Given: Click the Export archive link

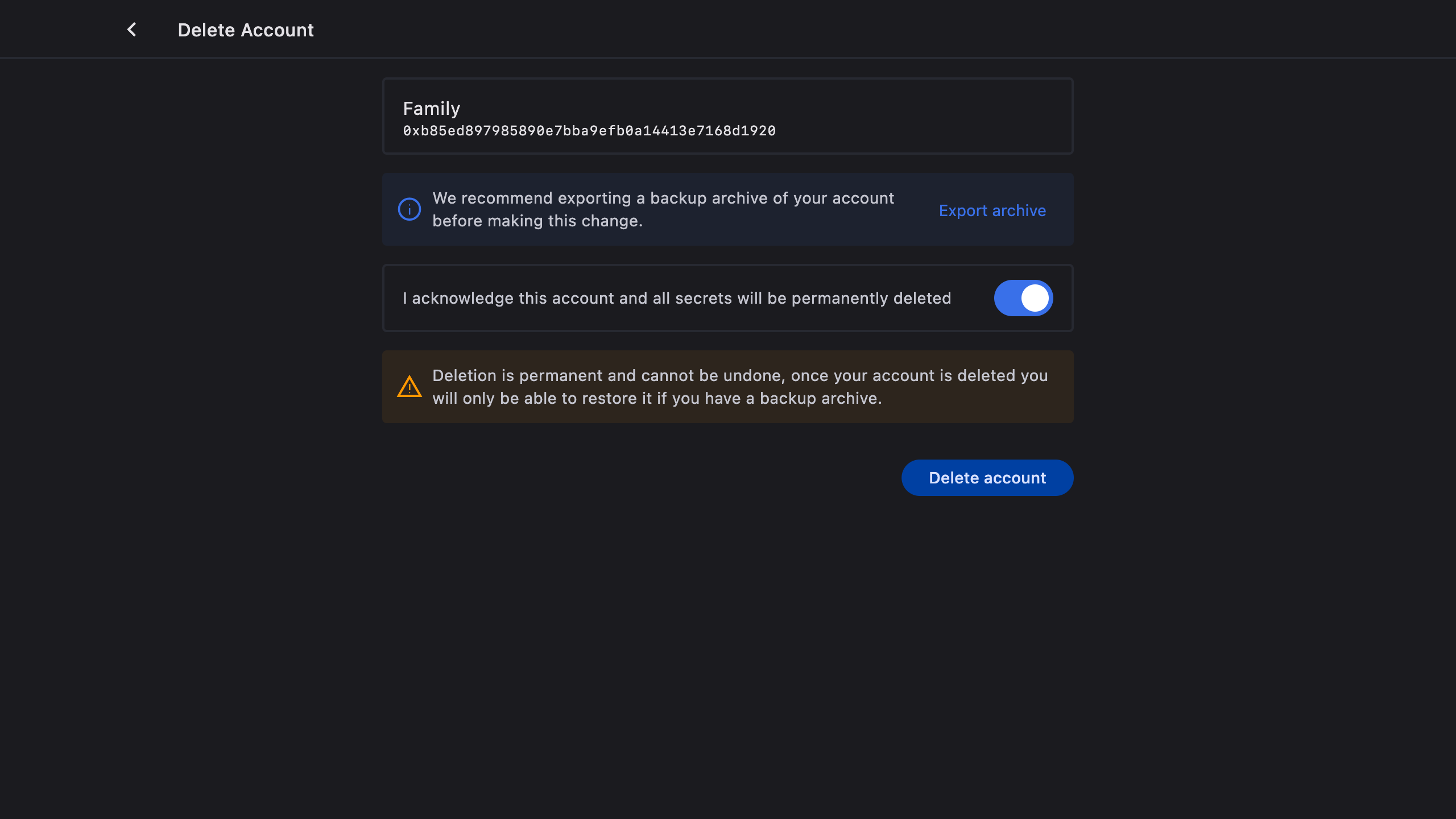Looking at the screenshot, I should tap(992, 210).
